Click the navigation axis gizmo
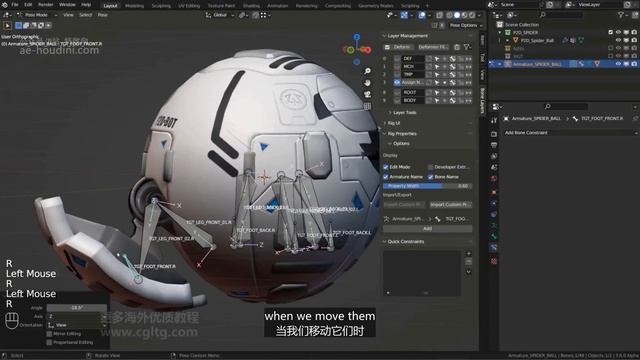Image resolution: width=640 pixels, height=360 pixels. [357, 49]
